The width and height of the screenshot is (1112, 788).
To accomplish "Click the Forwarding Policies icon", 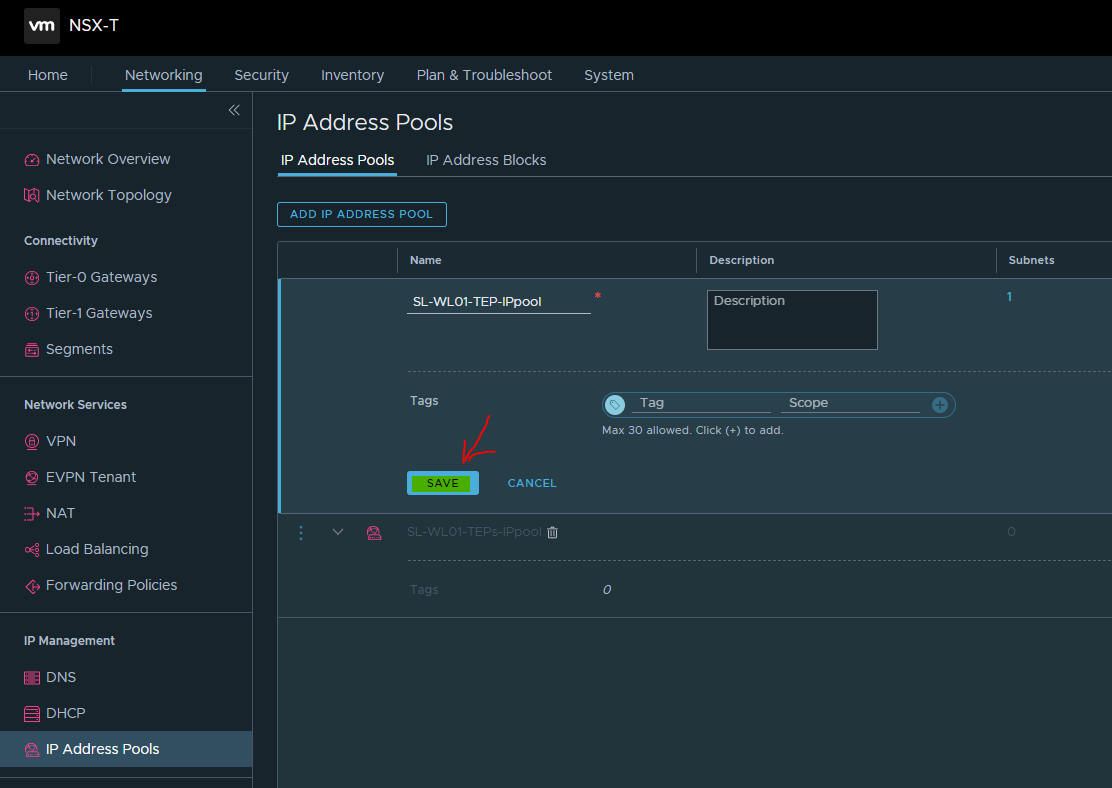I will 32,586.
